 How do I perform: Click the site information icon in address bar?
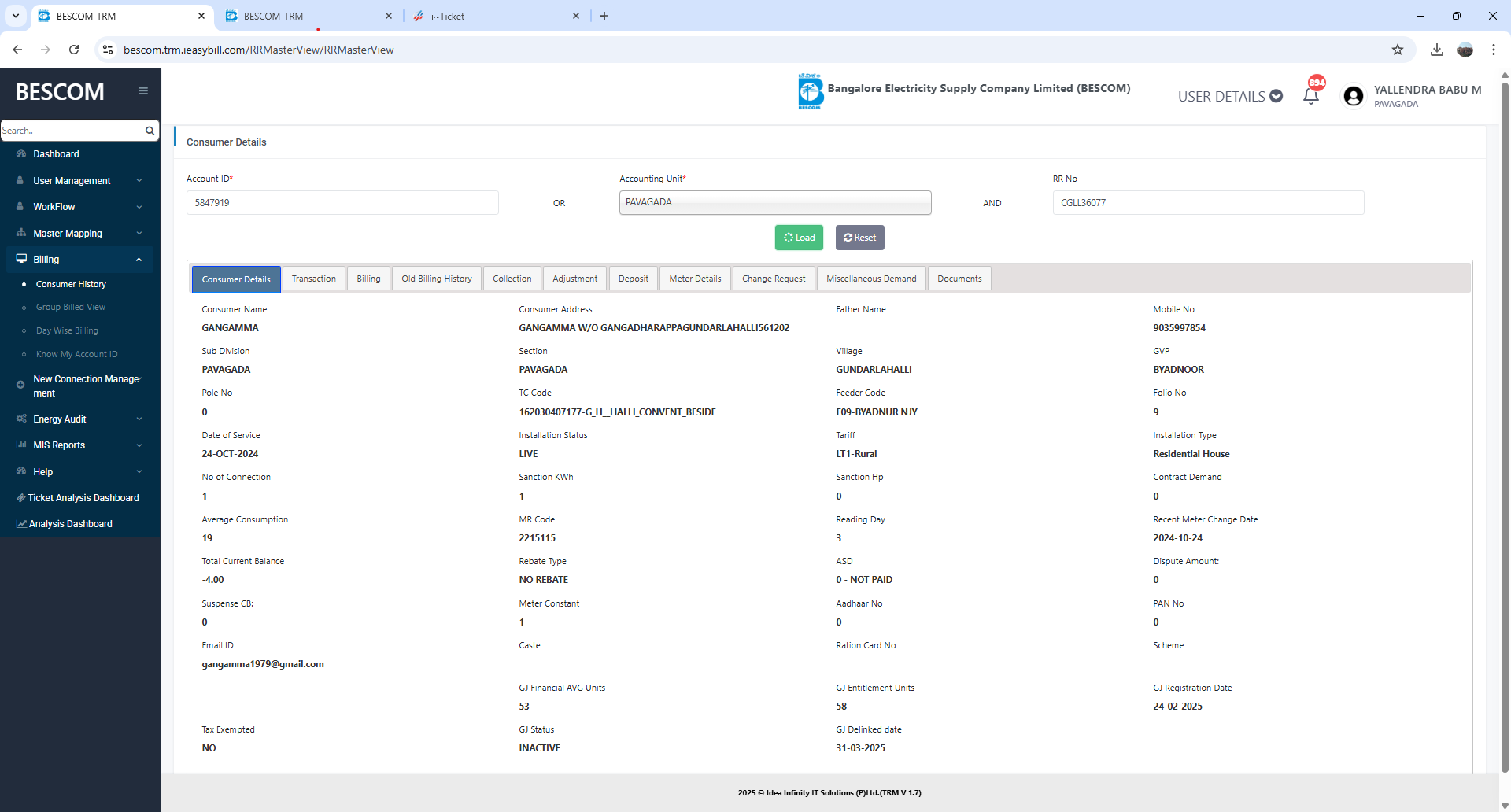(108, 50)
